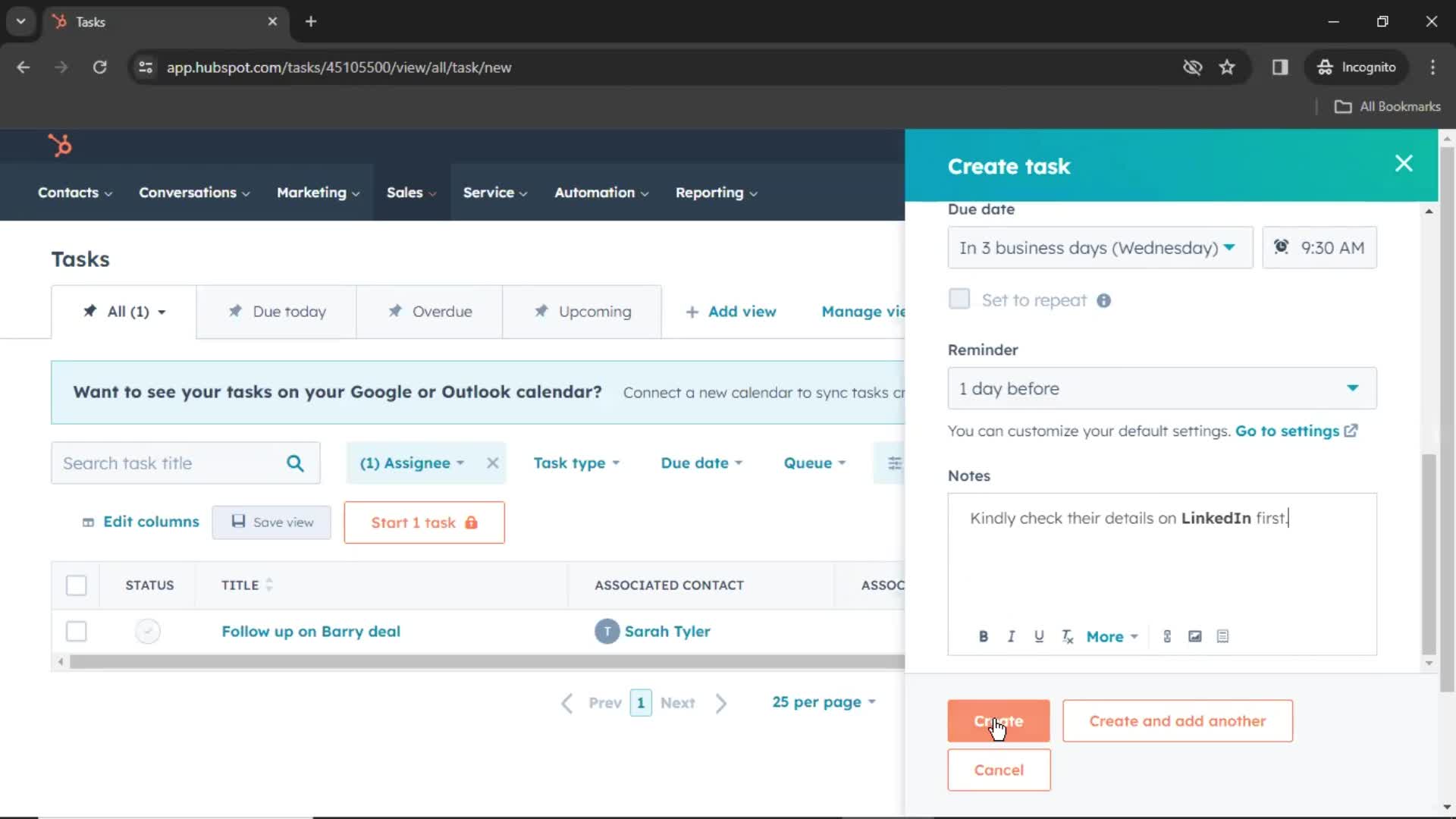Click the Strikethrough formatting icon
The image size is (1456, 819).
(1068, 636)
